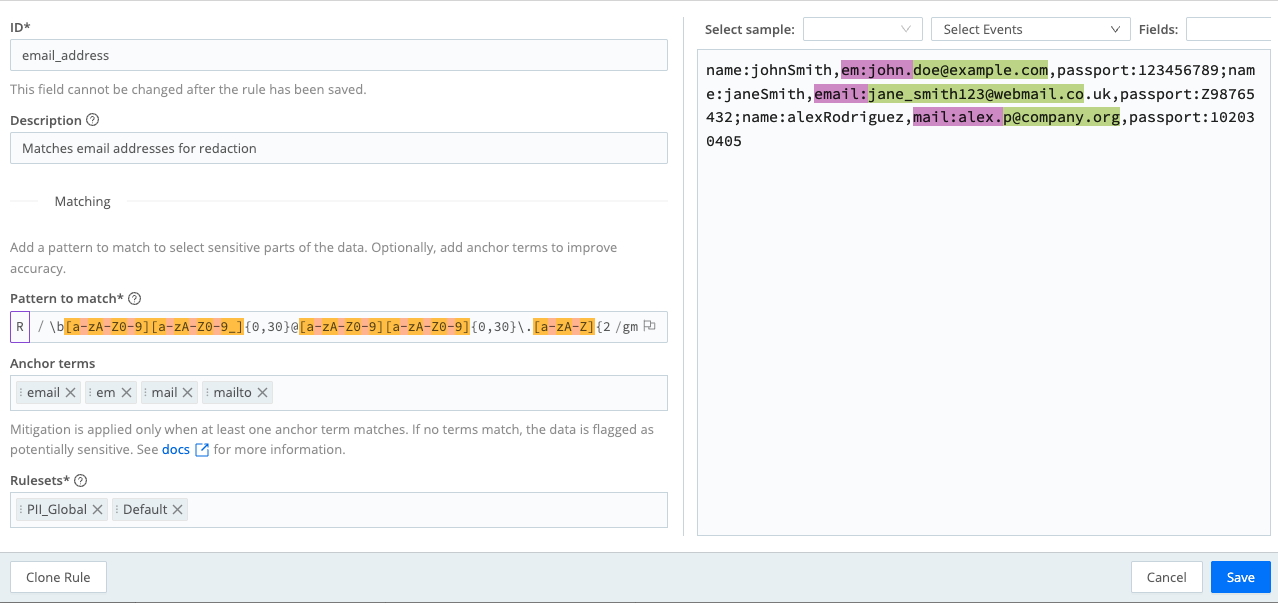Open the Rulesets help tooltip
Viewport: 1278px width, 603px height.
pos(81,480)
